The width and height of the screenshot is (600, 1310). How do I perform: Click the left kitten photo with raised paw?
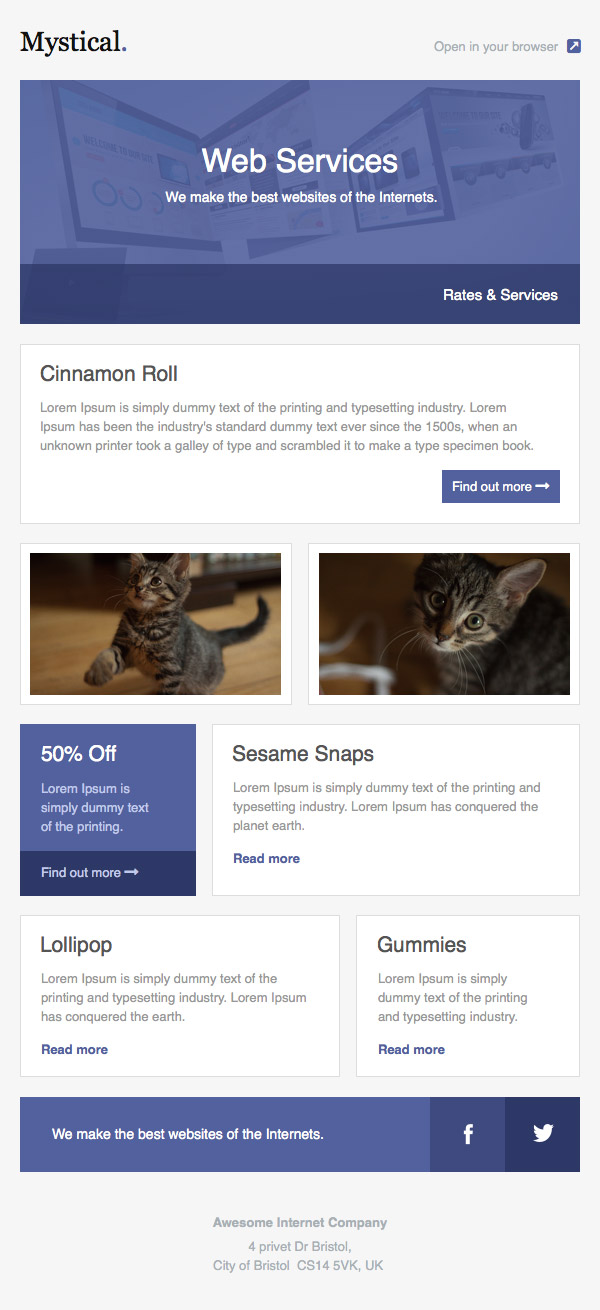[x=155, y=624]
